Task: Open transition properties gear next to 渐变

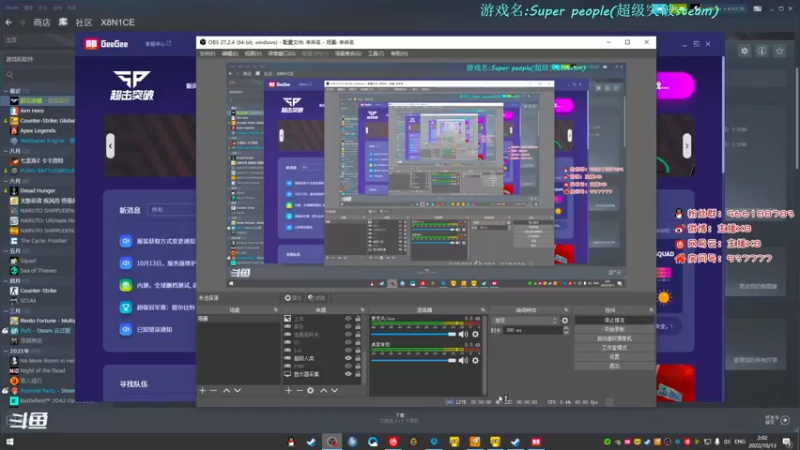Action: click(565, 320)
